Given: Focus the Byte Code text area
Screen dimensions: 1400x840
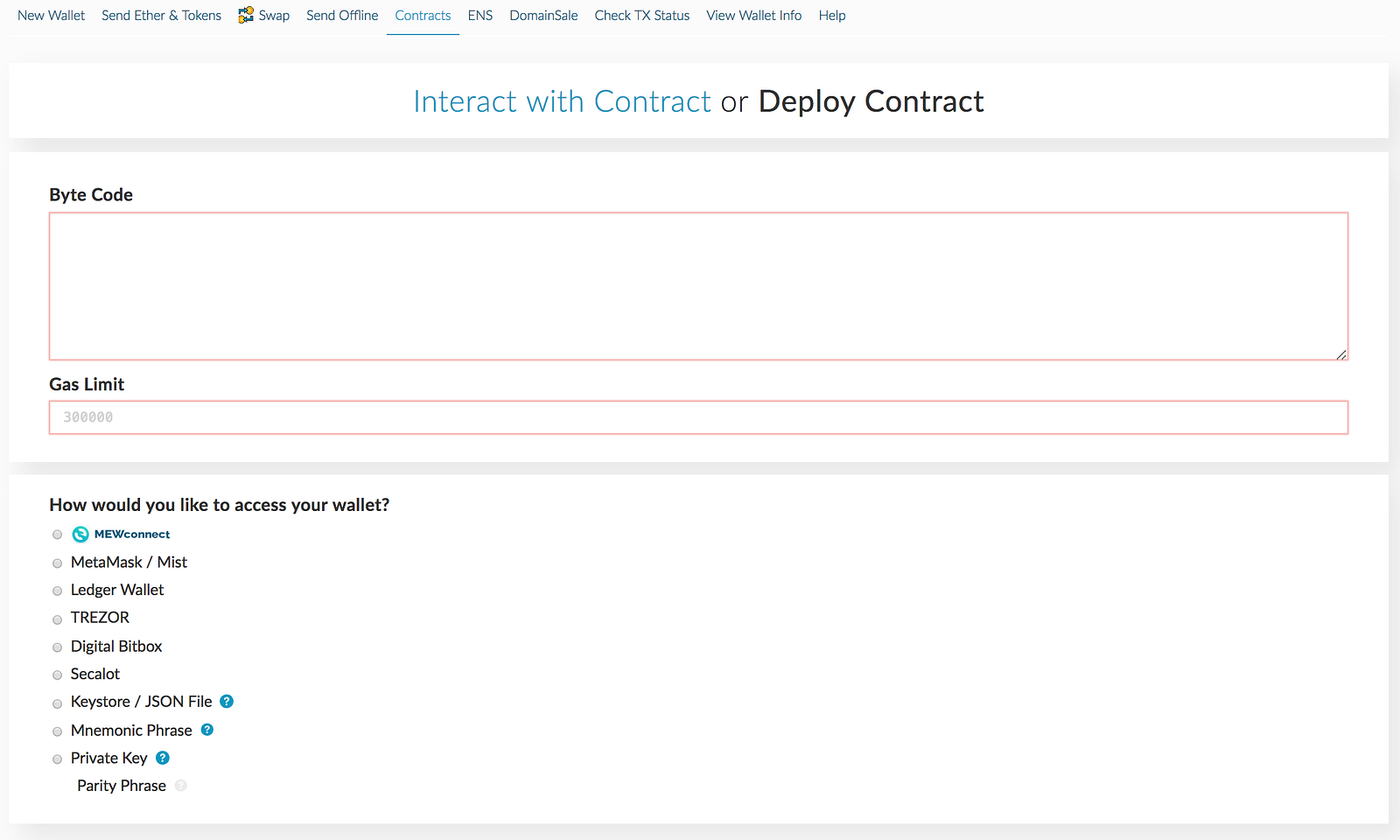Looking at the screenshot, I should point(698,285).
